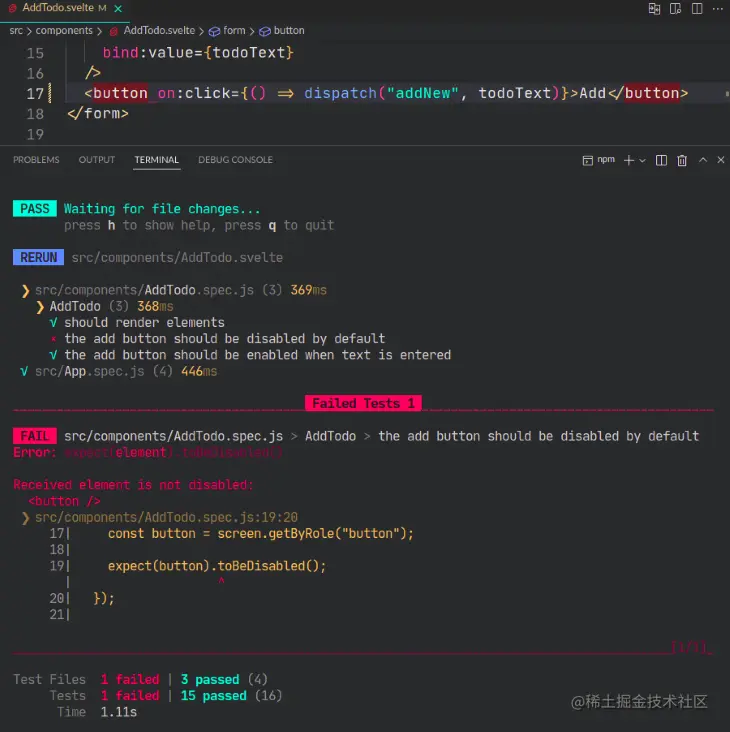Click failing 'disabled by default' test in list

225,339
